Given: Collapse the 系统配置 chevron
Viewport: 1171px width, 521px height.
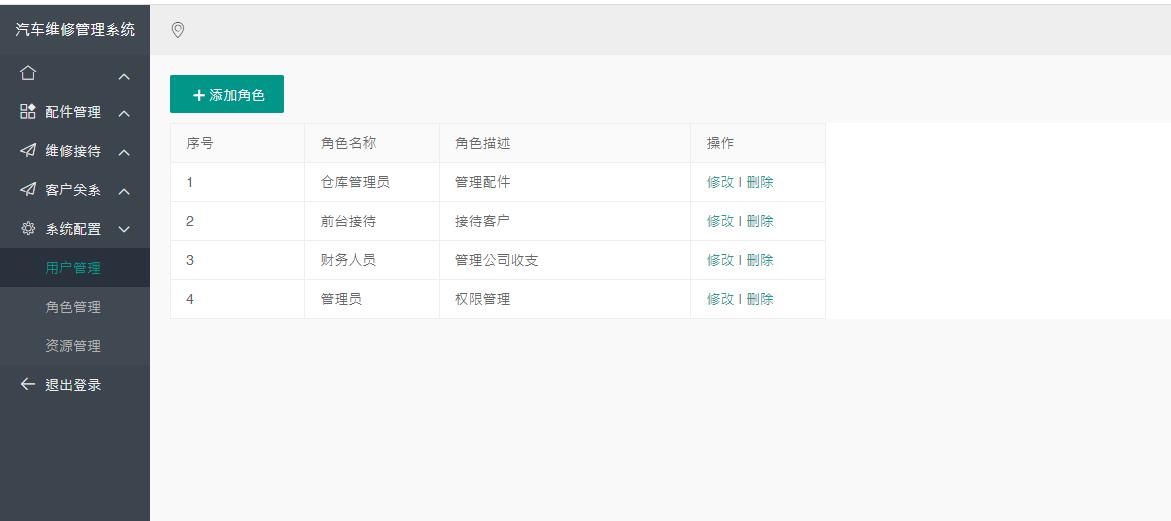Looking at the screenshot, I should (x=124, y=229).
